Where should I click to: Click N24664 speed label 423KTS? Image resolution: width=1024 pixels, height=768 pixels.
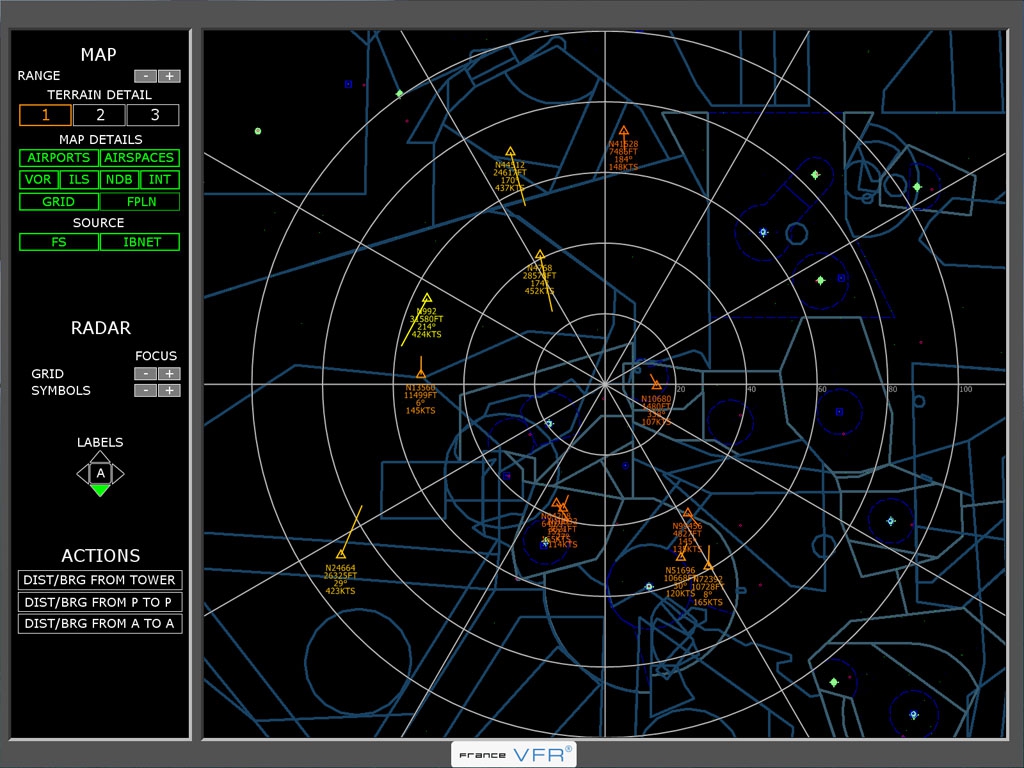click(x=340, y=591)
